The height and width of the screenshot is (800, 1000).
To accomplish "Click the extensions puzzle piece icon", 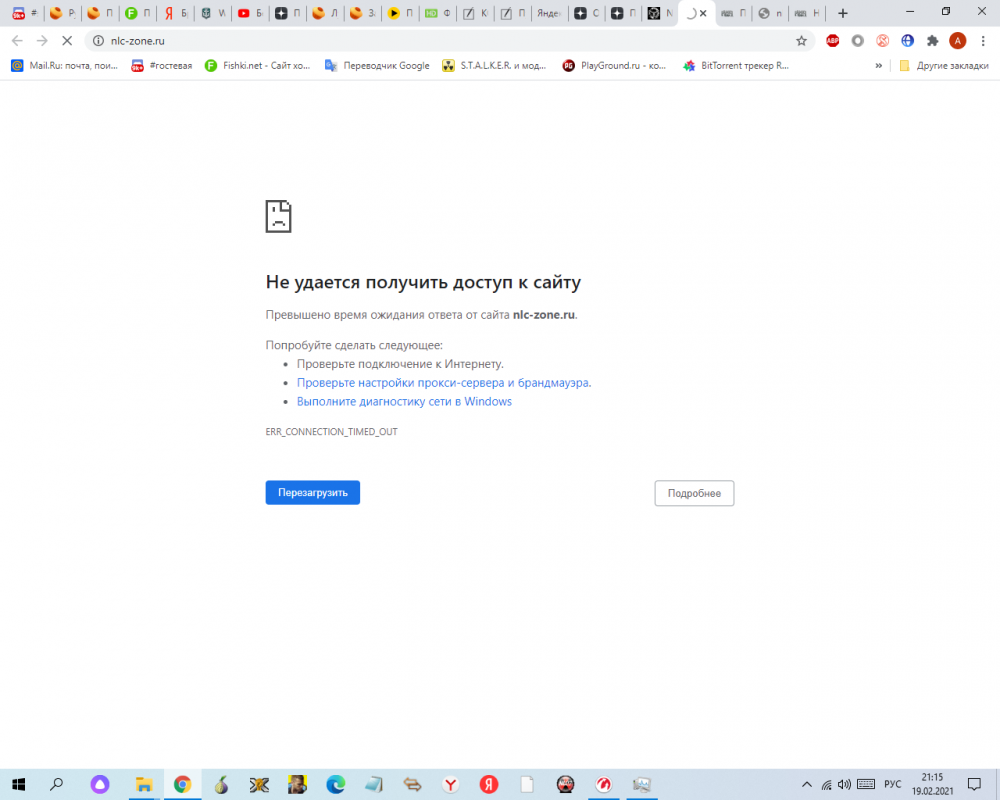I will coord(933,40).
